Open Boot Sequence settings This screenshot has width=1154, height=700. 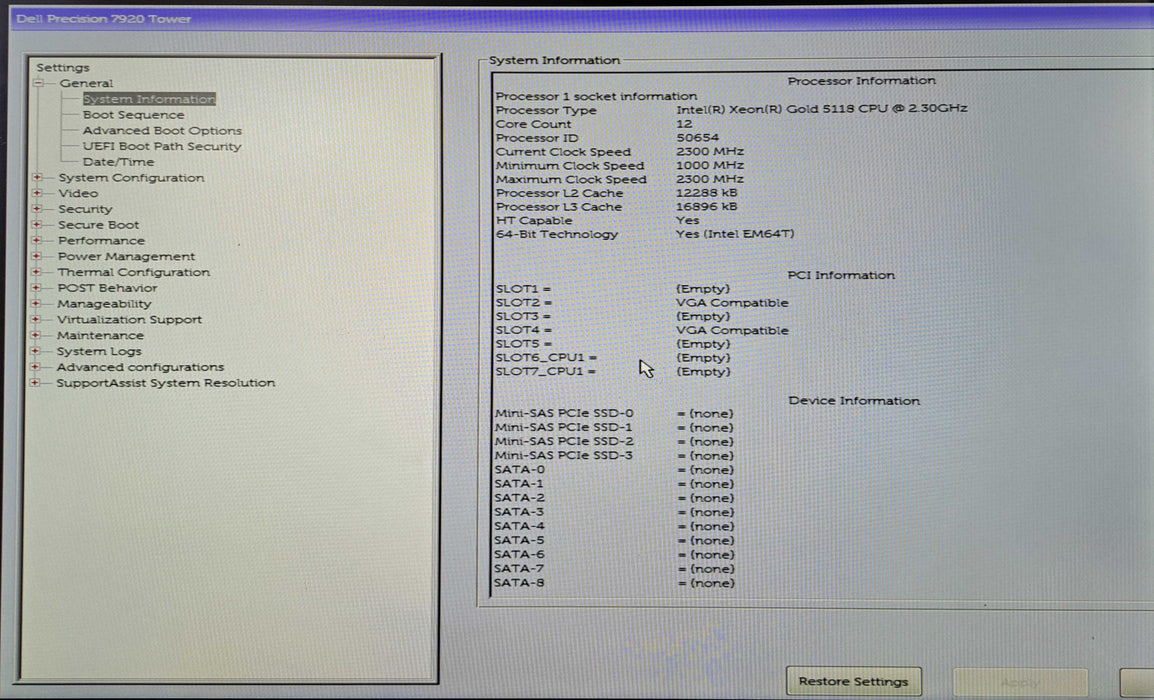pyautogui.click(x=133, y=115)
